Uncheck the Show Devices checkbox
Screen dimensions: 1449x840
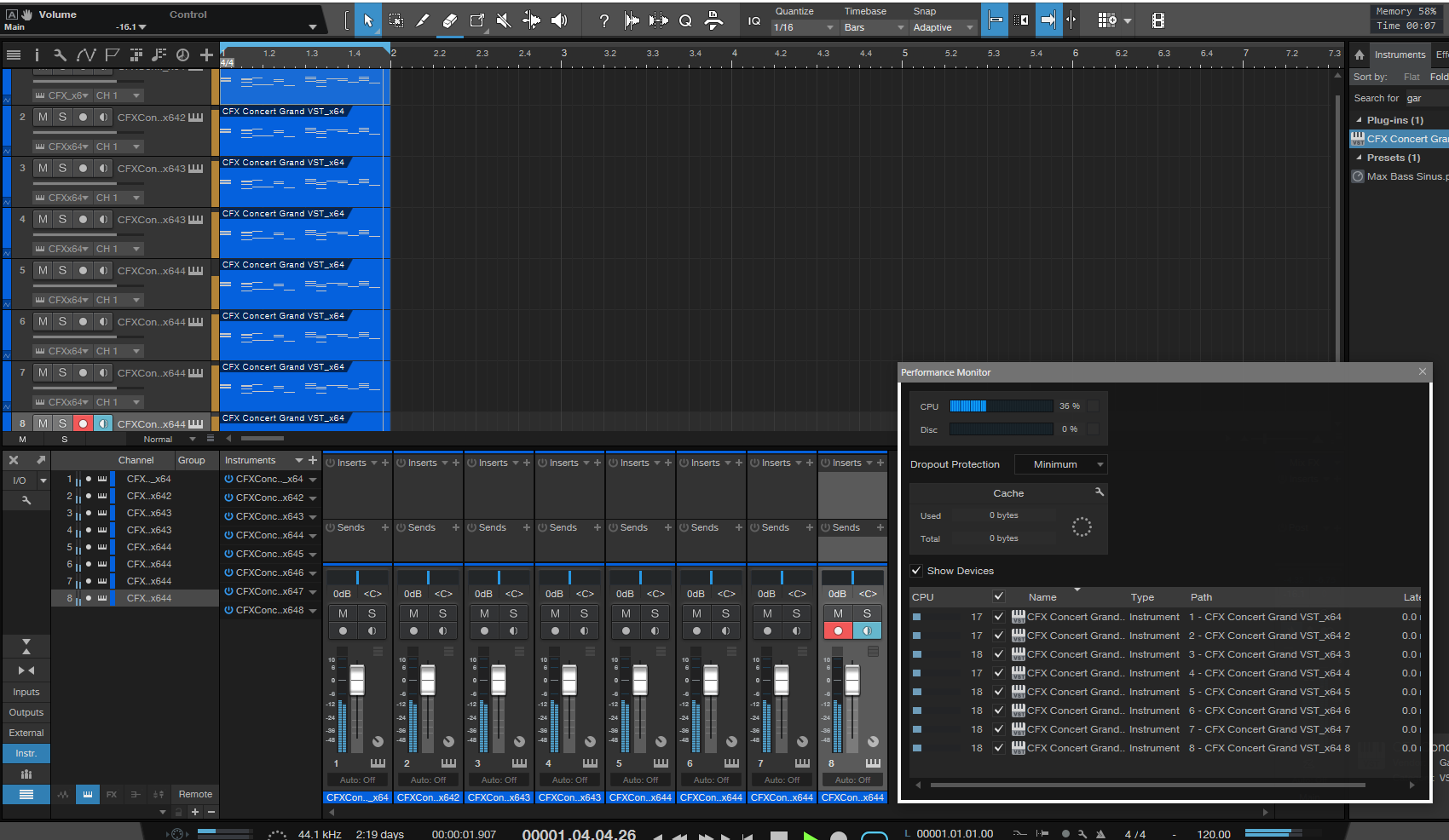coord(916,571)
